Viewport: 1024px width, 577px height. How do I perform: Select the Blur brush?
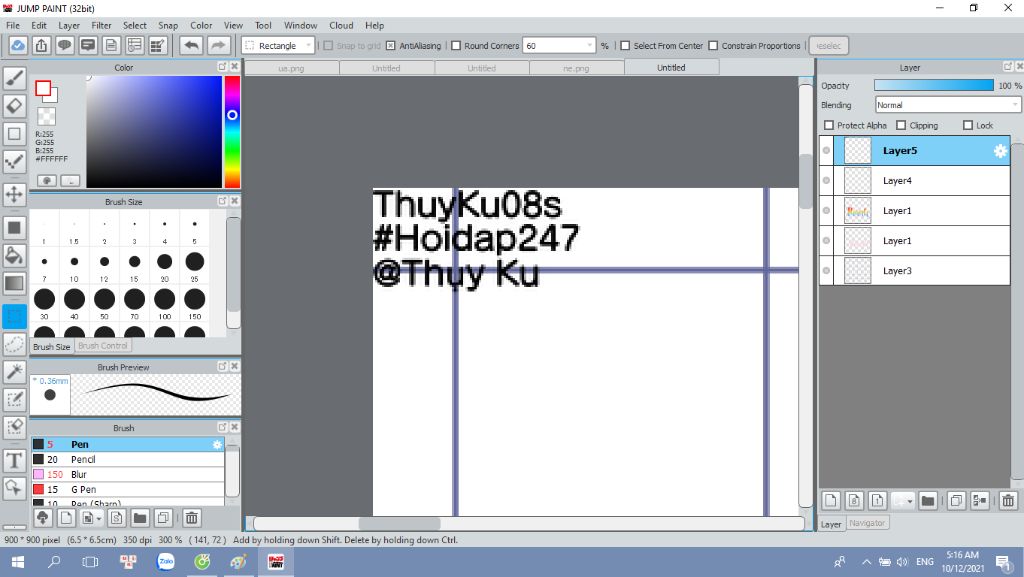128,475
